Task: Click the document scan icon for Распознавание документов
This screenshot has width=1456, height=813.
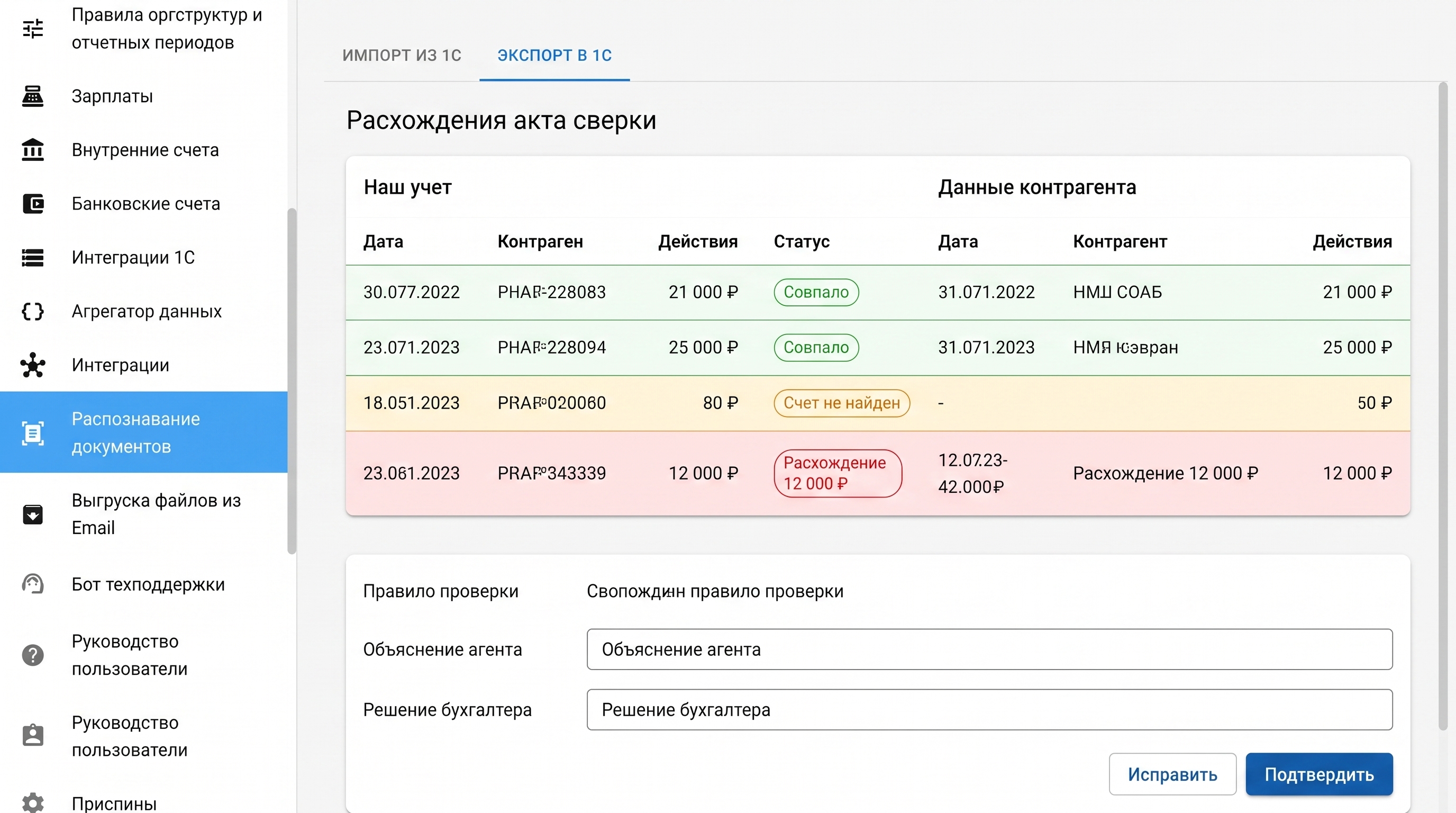Action: (33, 433)
